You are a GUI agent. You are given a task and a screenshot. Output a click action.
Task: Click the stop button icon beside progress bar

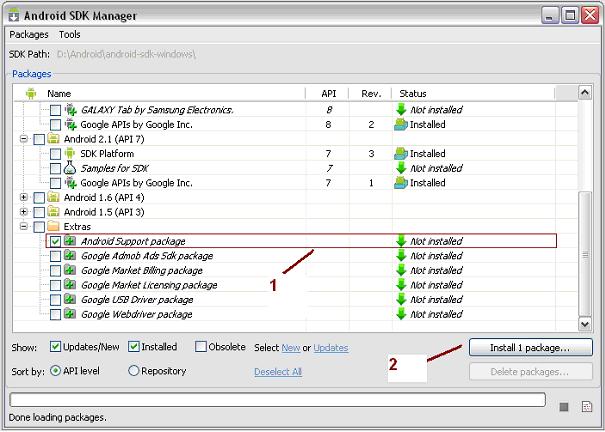[564, 407]
